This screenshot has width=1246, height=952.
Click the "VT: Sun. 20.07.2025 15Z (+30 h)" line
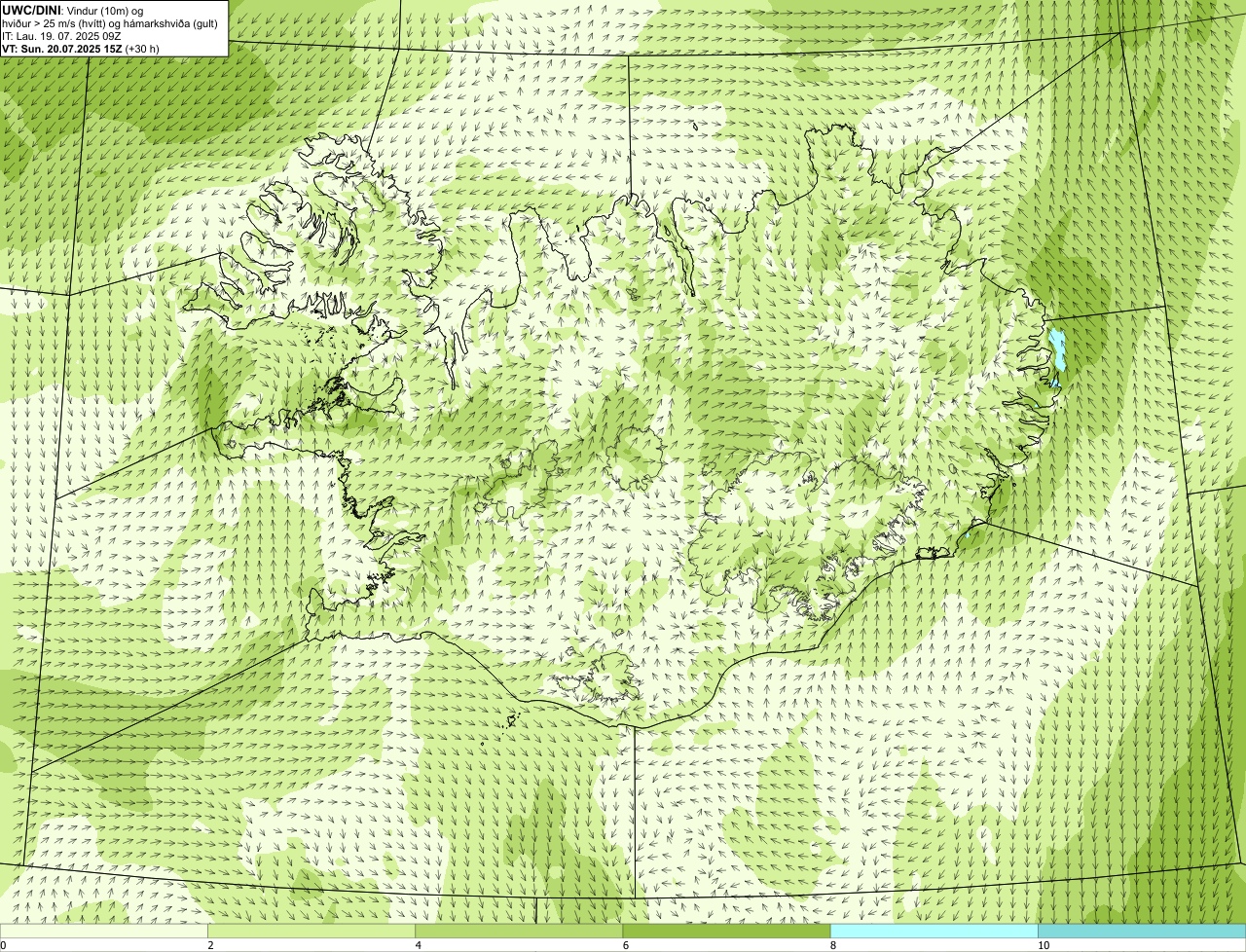81,48
